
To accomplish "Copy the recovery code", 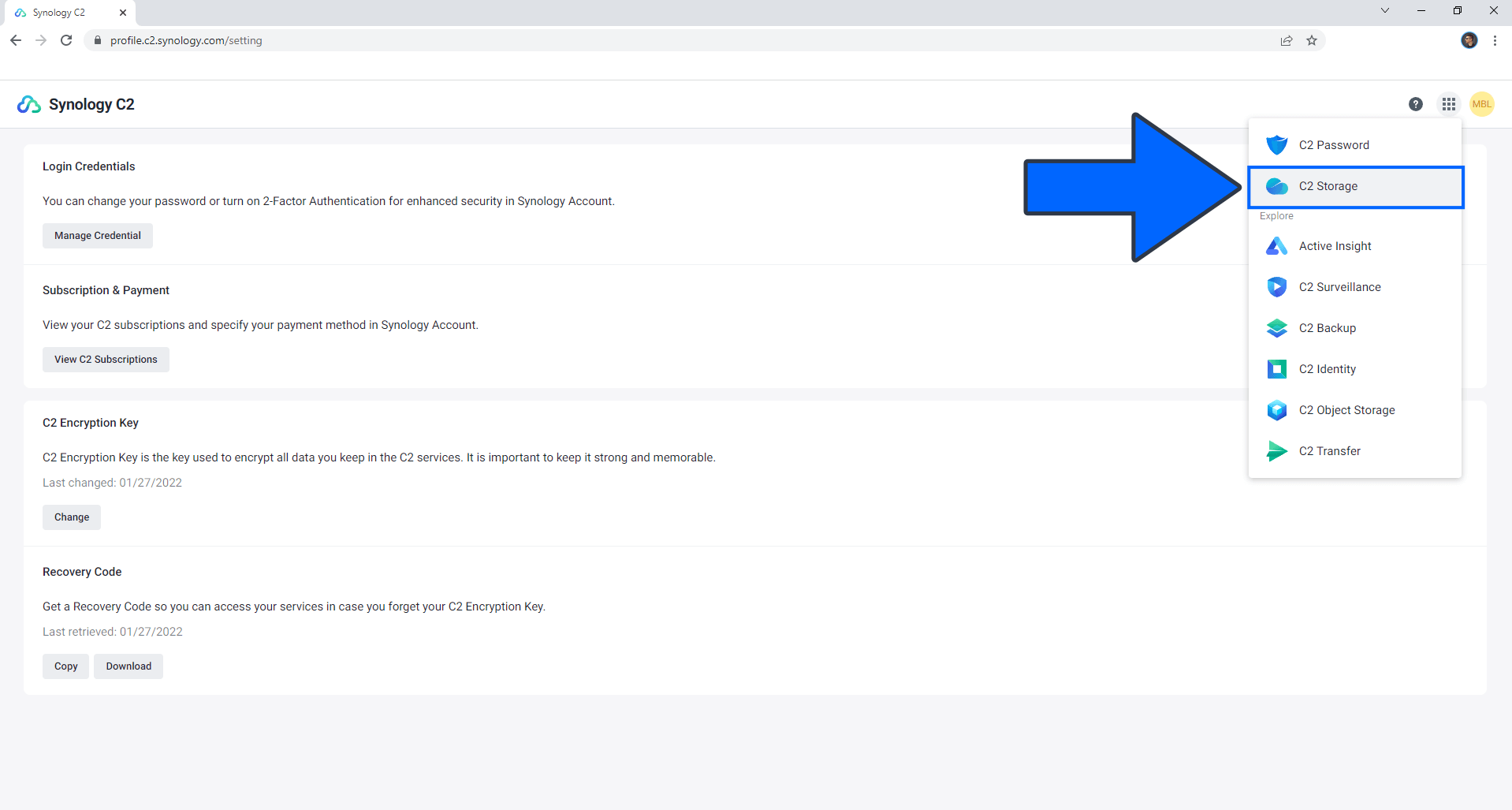I will [66, 666].
